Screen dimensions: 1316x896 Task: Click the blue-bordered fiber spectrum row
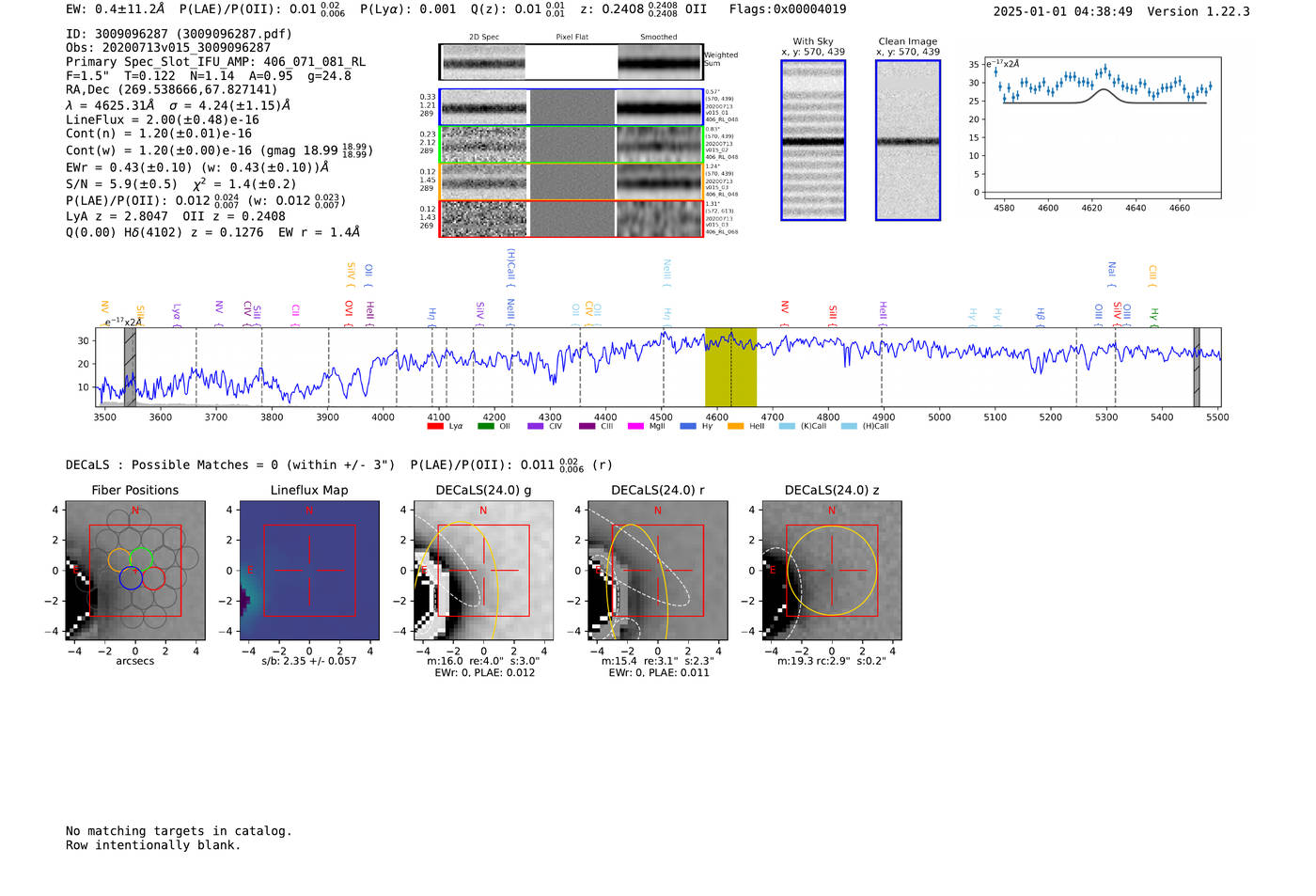coord(571,107)
